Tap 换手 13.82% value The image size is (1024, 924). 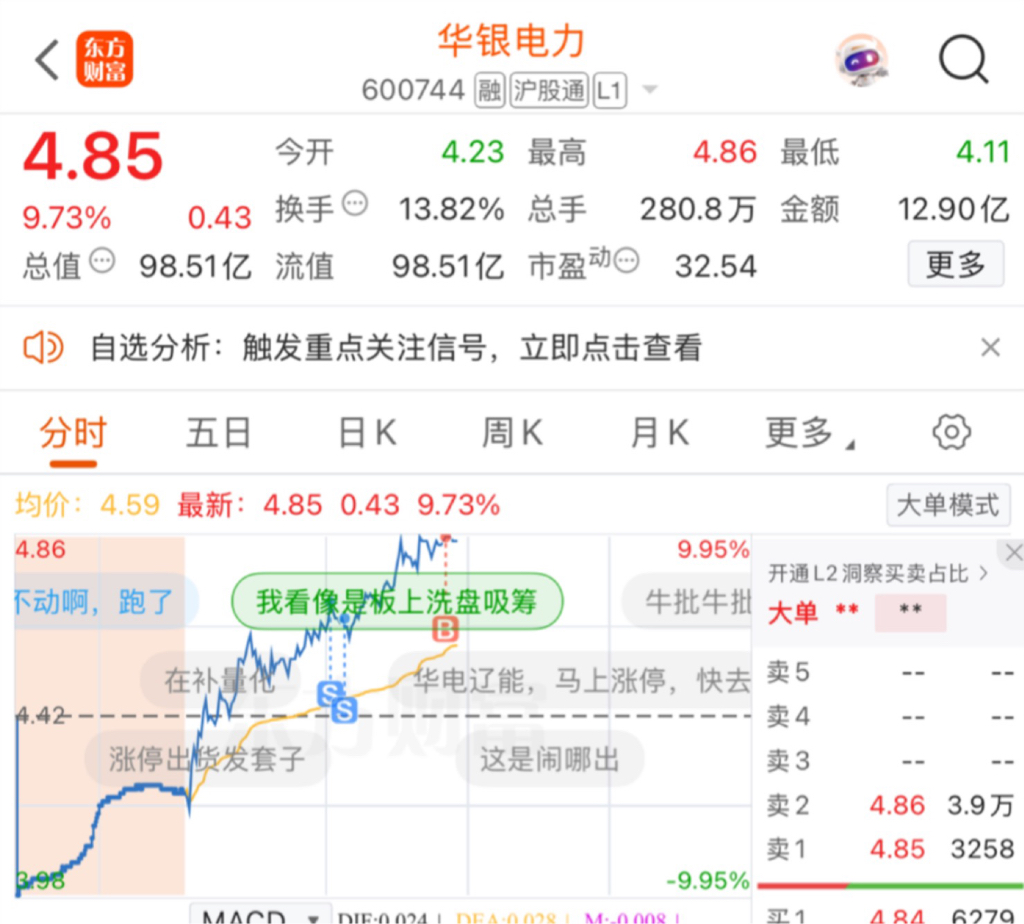click(451, 210)
